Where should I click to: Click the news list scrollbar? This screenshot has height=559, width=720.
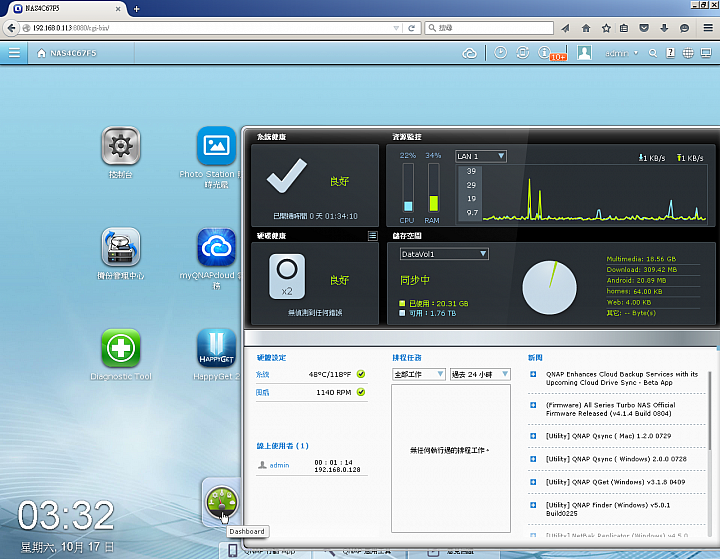709,411
